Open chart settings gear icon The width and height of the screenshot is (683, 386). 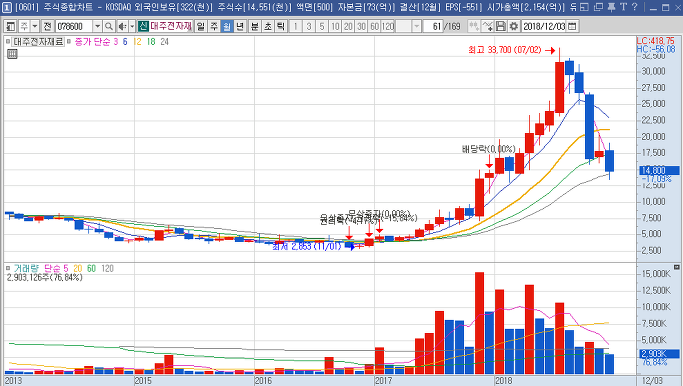pos(514,27)
